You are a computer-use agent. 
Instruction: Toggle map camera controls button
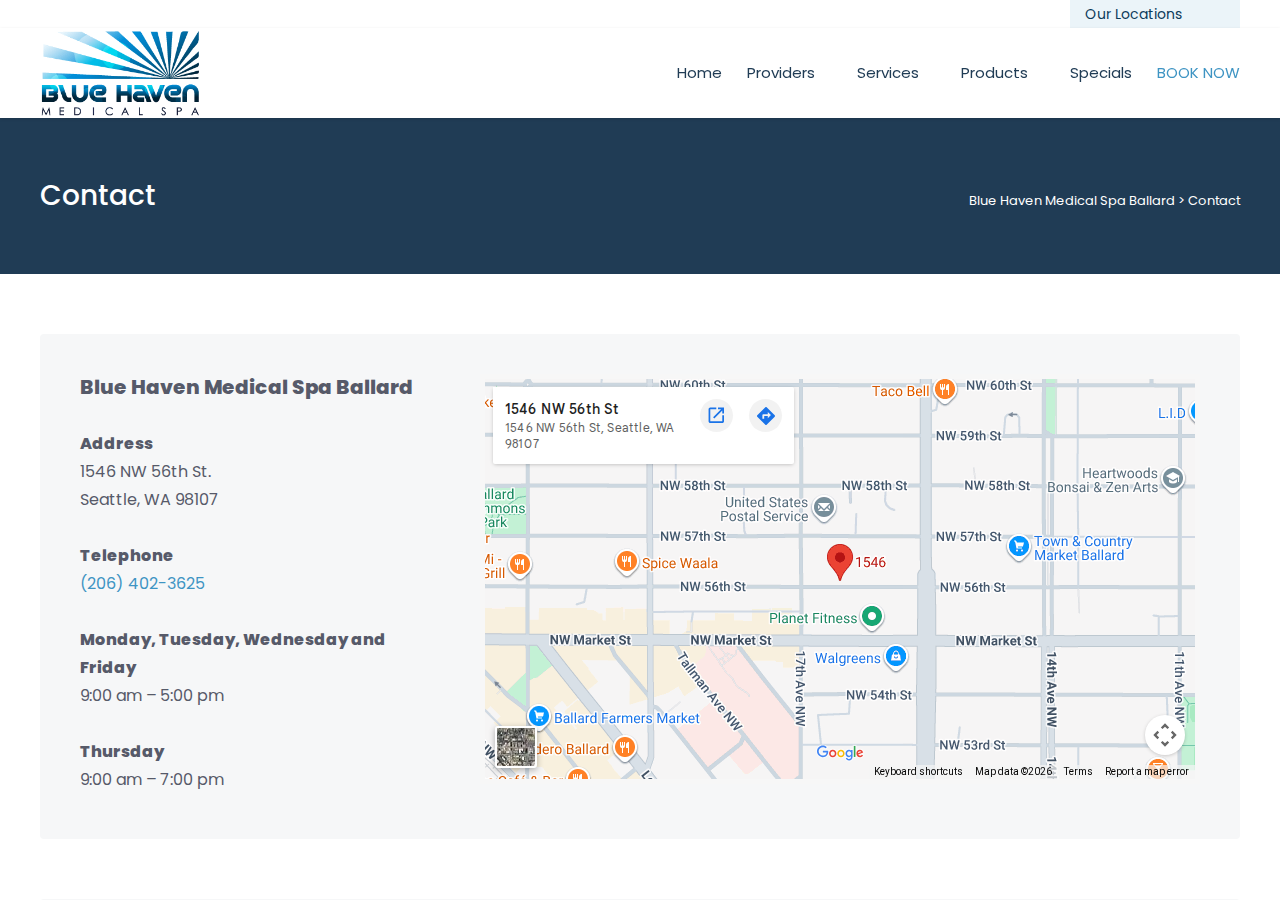[1165, 735]
